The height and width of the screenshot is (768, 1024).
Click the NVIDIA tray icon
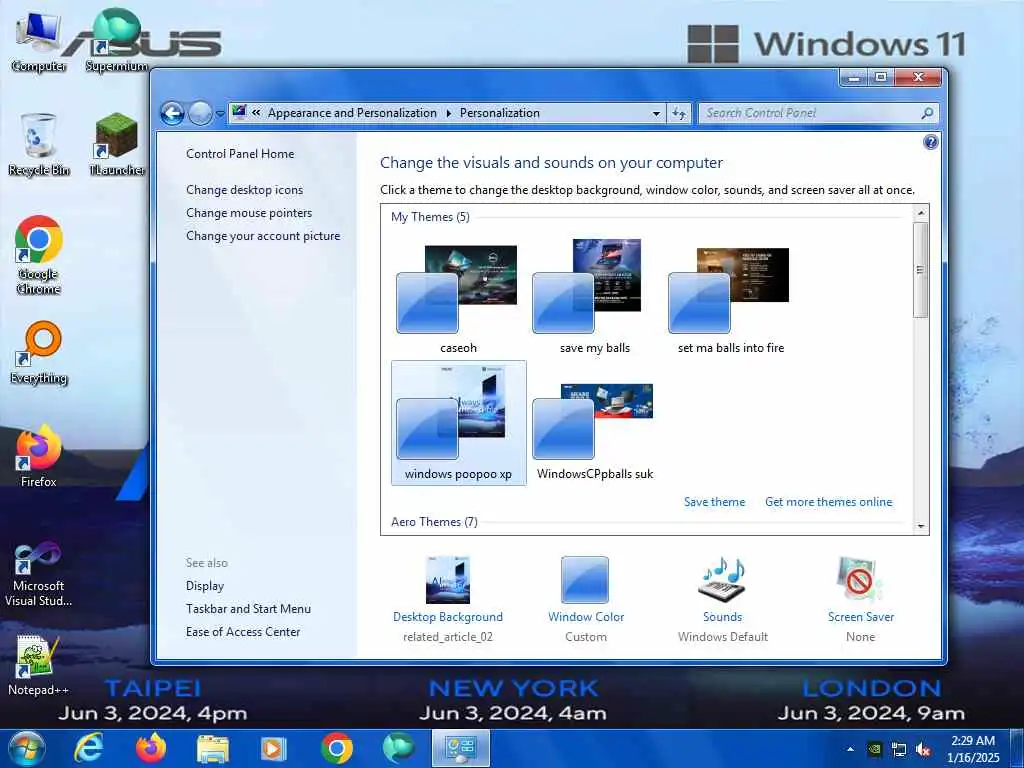875,749
